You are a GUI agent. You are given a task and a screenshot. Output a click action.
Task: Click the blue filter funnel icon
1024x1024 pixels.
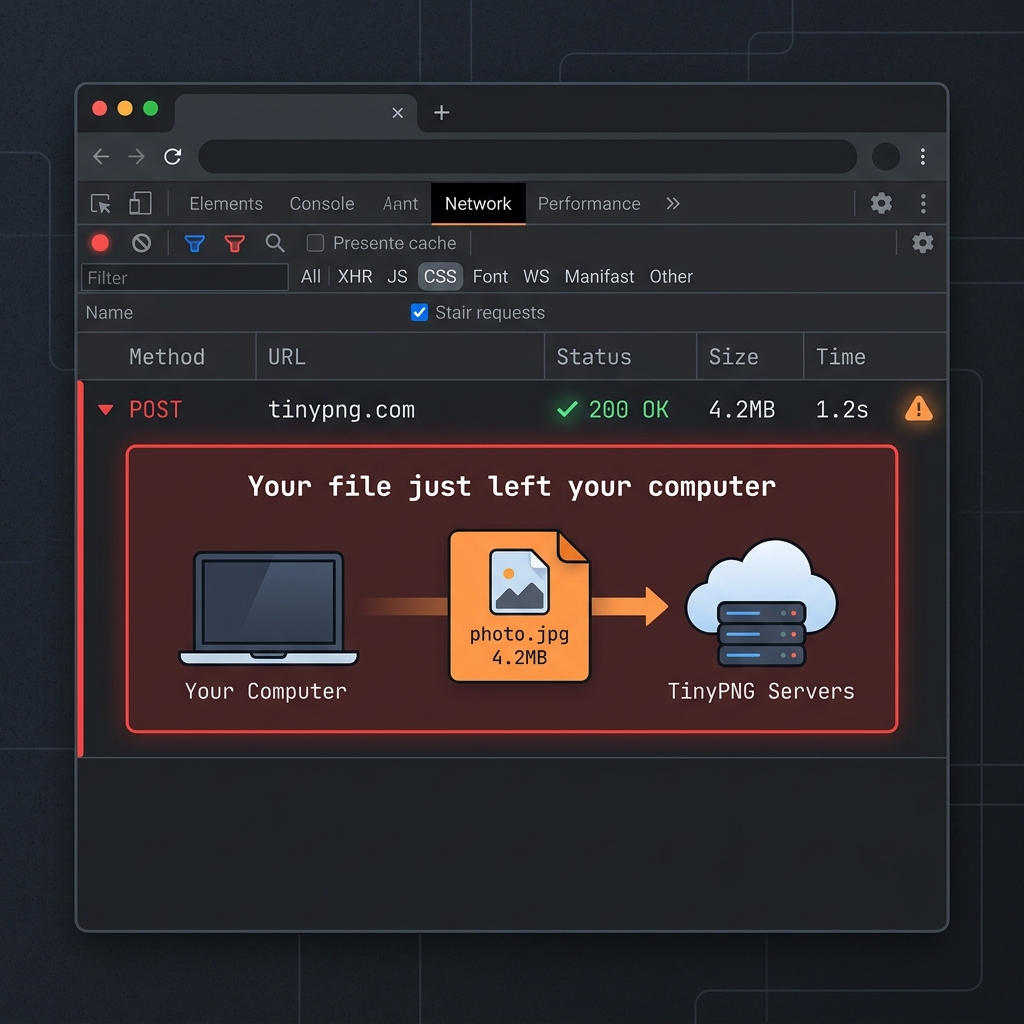pos(195,244)
